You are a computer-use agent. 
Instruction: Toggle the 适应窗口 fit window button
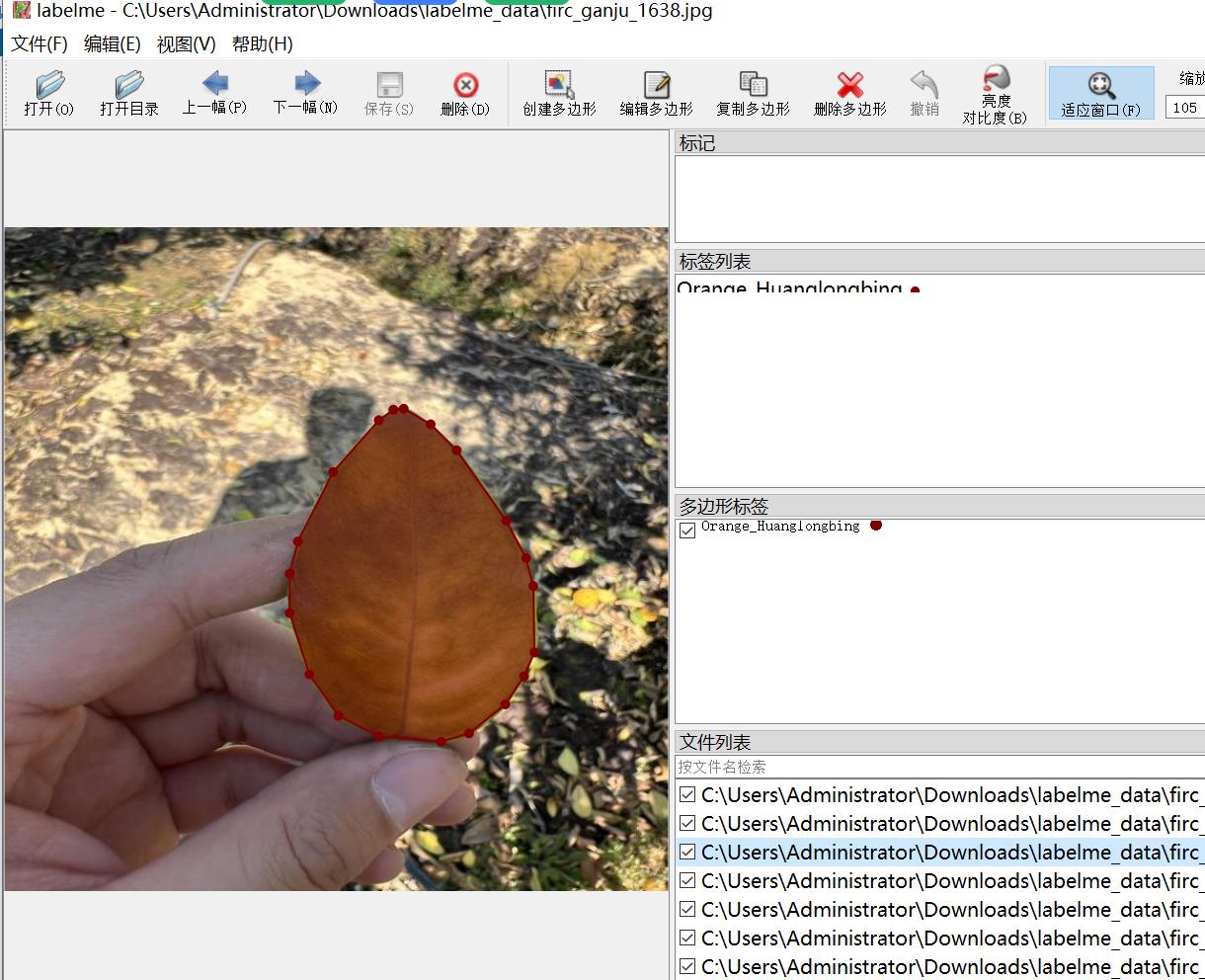click(x=1100, y=94)
